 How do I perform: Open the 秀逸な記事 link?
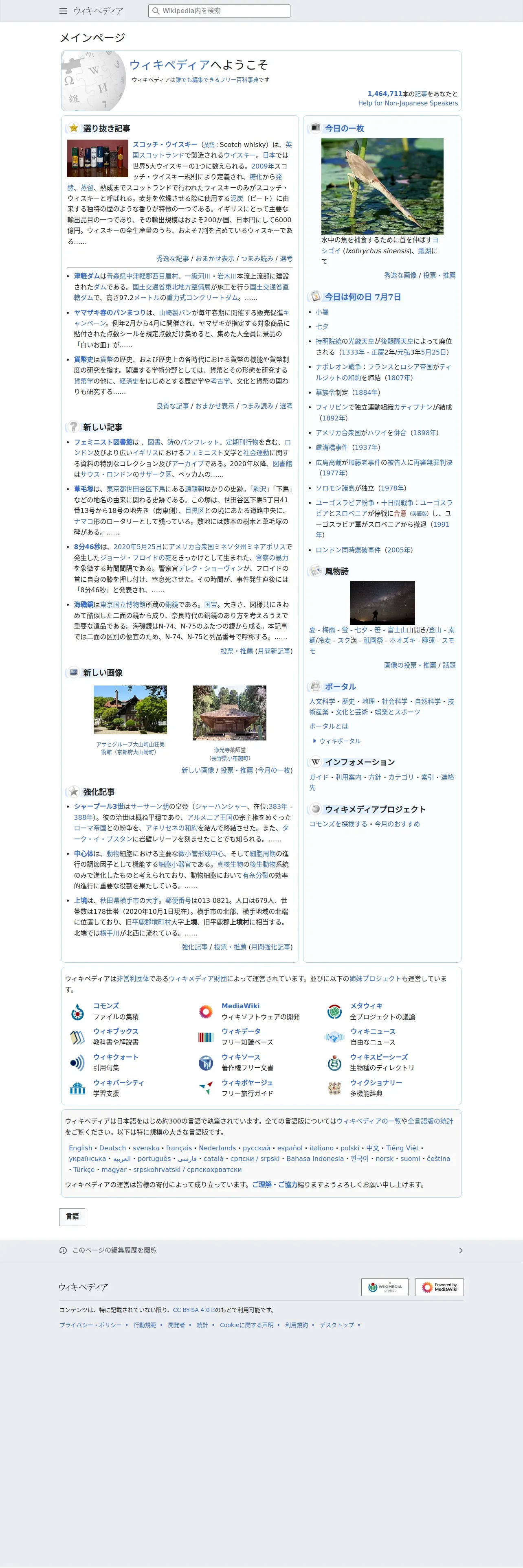tap(172, 259)
